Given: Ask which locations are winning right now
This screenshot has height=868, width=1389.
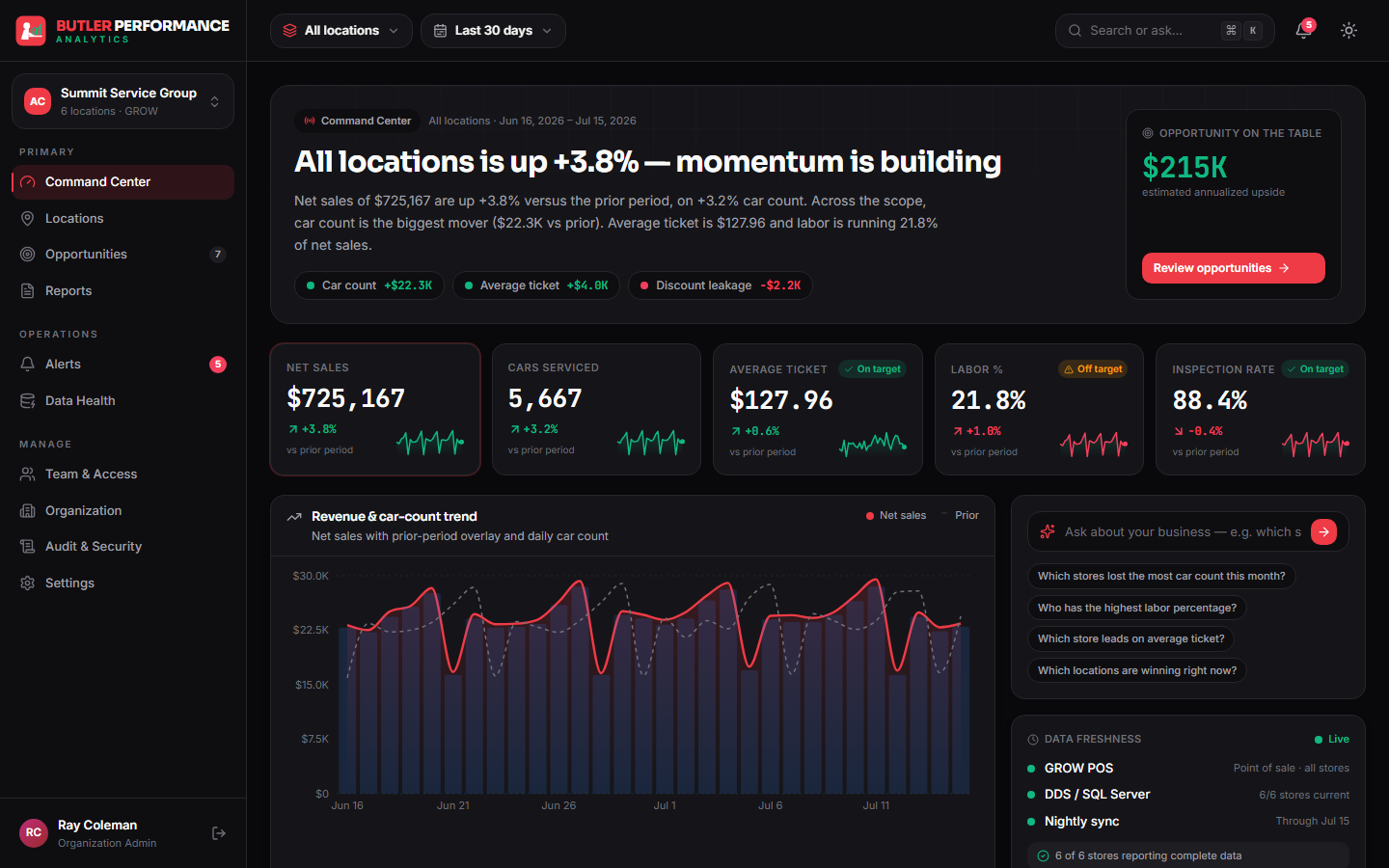Looking at the screenshot, I should [1137, 671].
